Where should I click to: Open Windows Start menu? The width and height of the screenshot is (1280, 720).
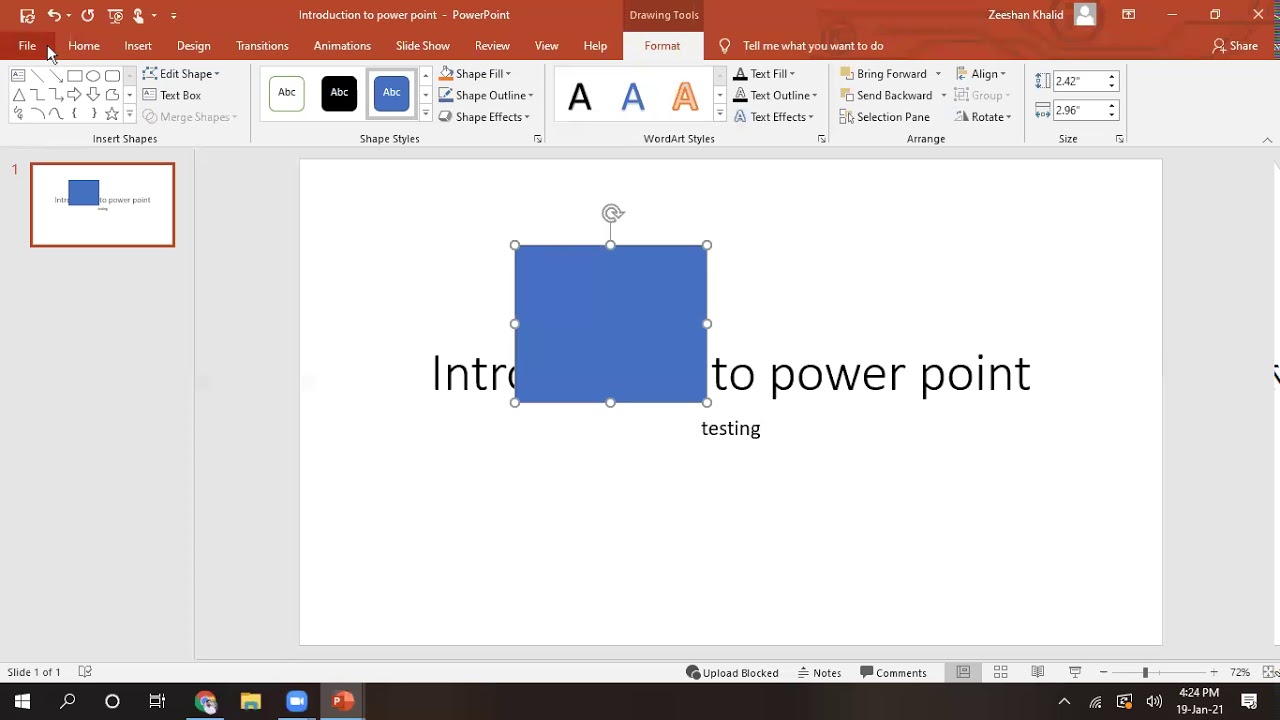(x=22, y=701)
